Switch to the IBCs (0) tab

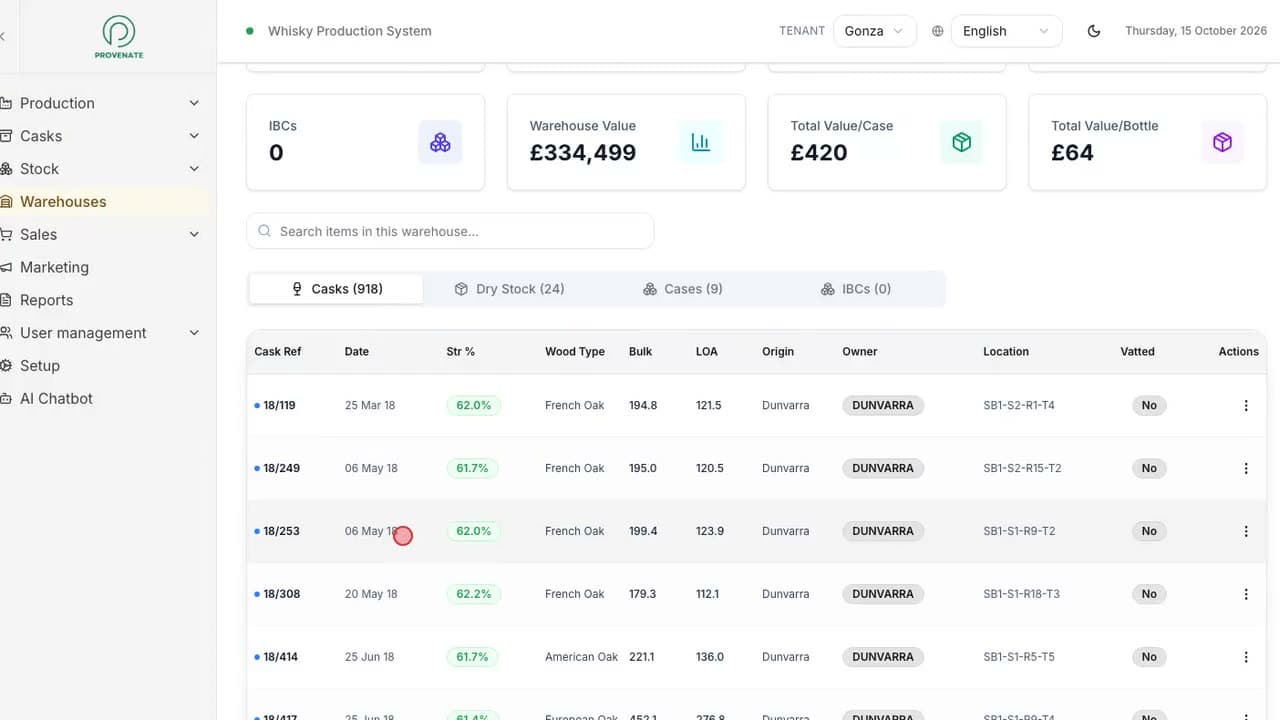click(855, 289)
